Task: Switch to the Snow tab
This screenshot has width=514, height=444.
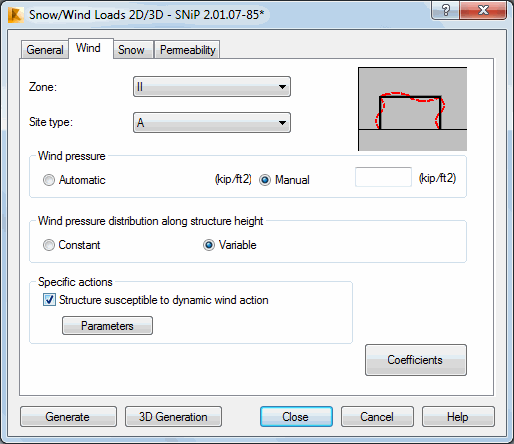Action: (131, 50)
